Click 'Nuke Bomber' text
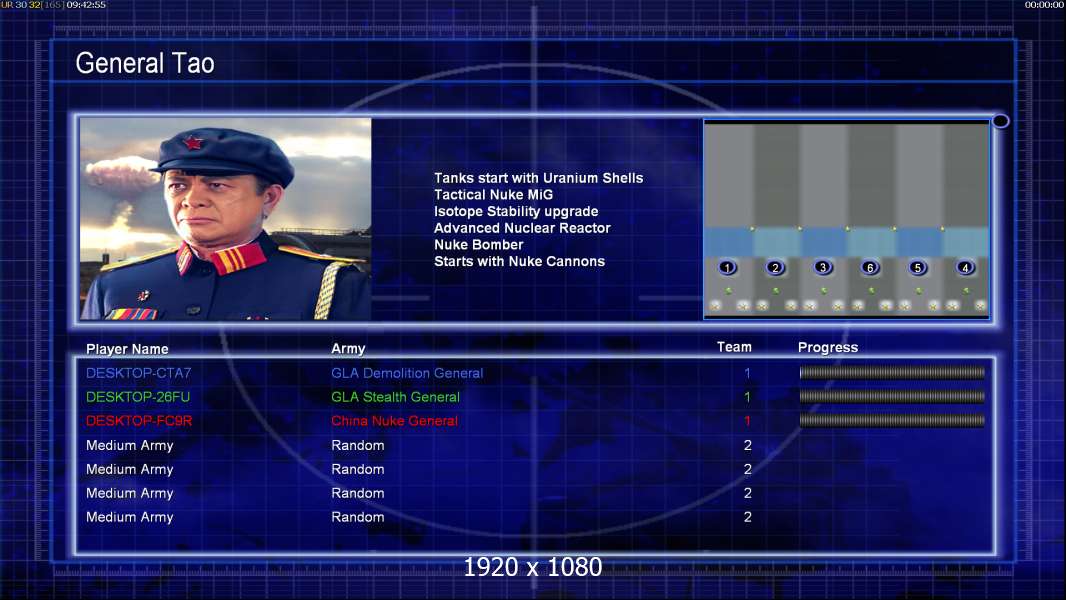 coord(479,245)
